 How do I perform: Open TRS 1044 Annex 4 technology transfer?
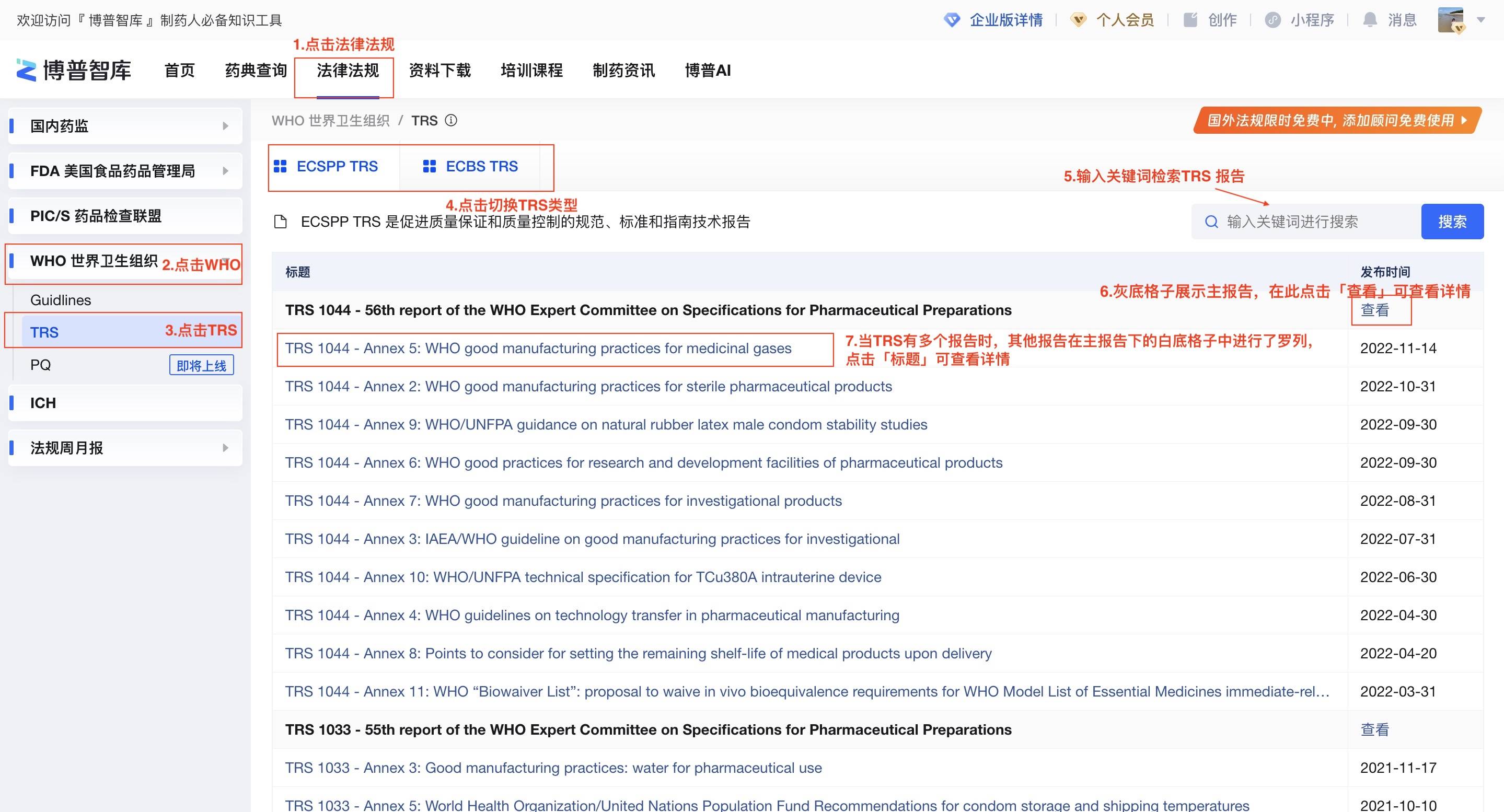pyautogui.click(x=592, y=616)
